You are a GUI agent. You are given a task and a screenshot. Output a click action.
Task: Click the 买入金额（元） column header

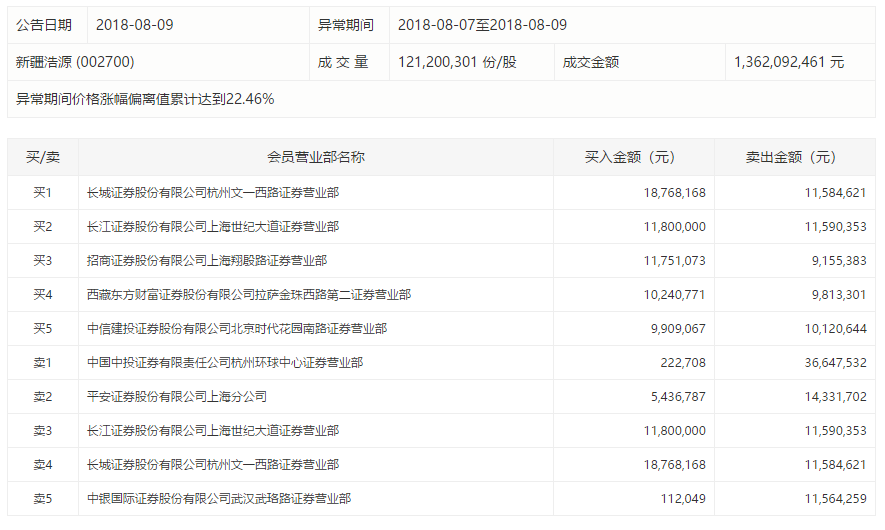point(634,157)
